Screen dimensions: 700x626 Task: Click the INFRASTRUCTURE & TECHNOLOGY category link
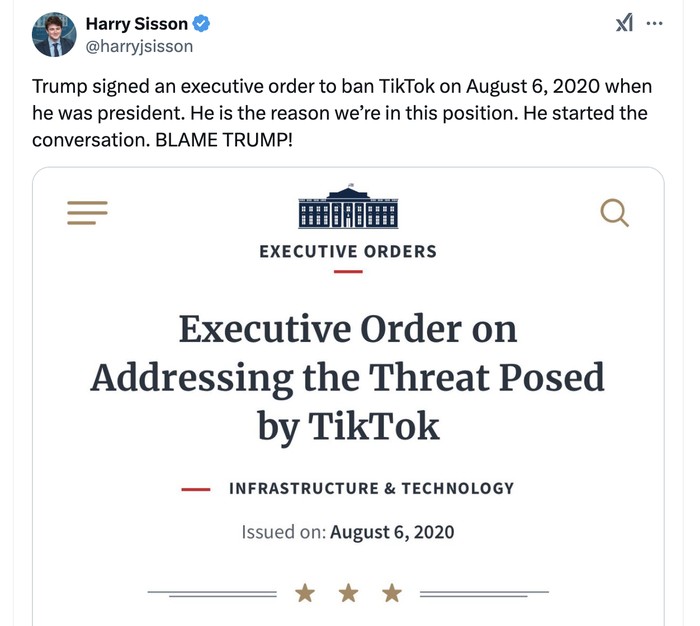pyautogui.click(x=371, y=488)
